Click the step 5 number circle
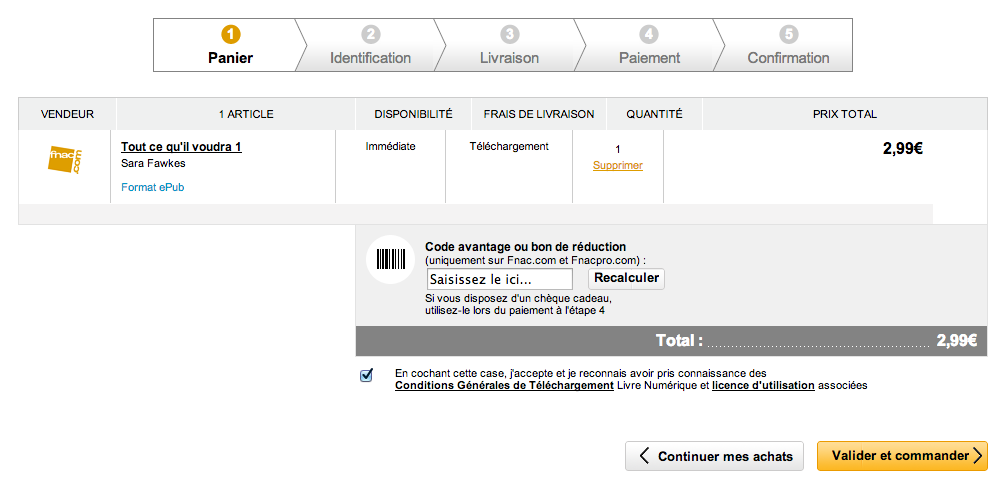The height and width of the screenshot is (479, 1007). [789, 34]
